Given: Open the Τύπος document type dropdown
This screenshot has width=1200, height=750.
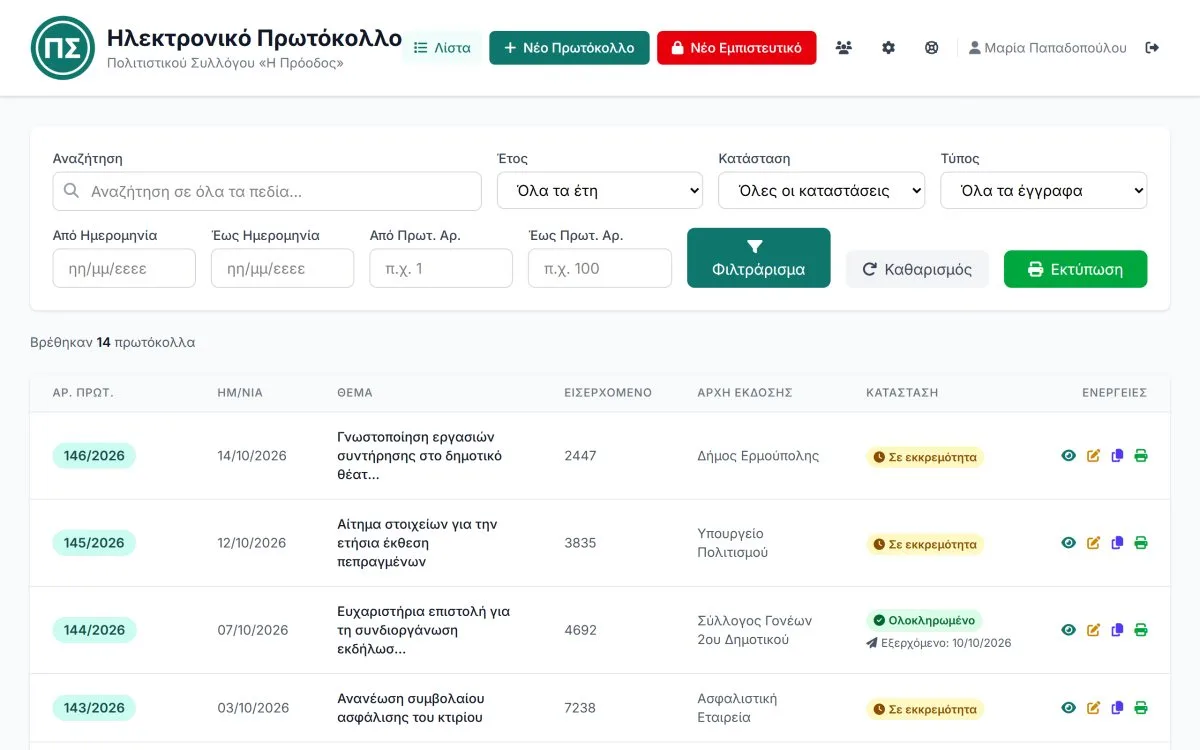Looking at the screenshot, I should point(1043,190).
